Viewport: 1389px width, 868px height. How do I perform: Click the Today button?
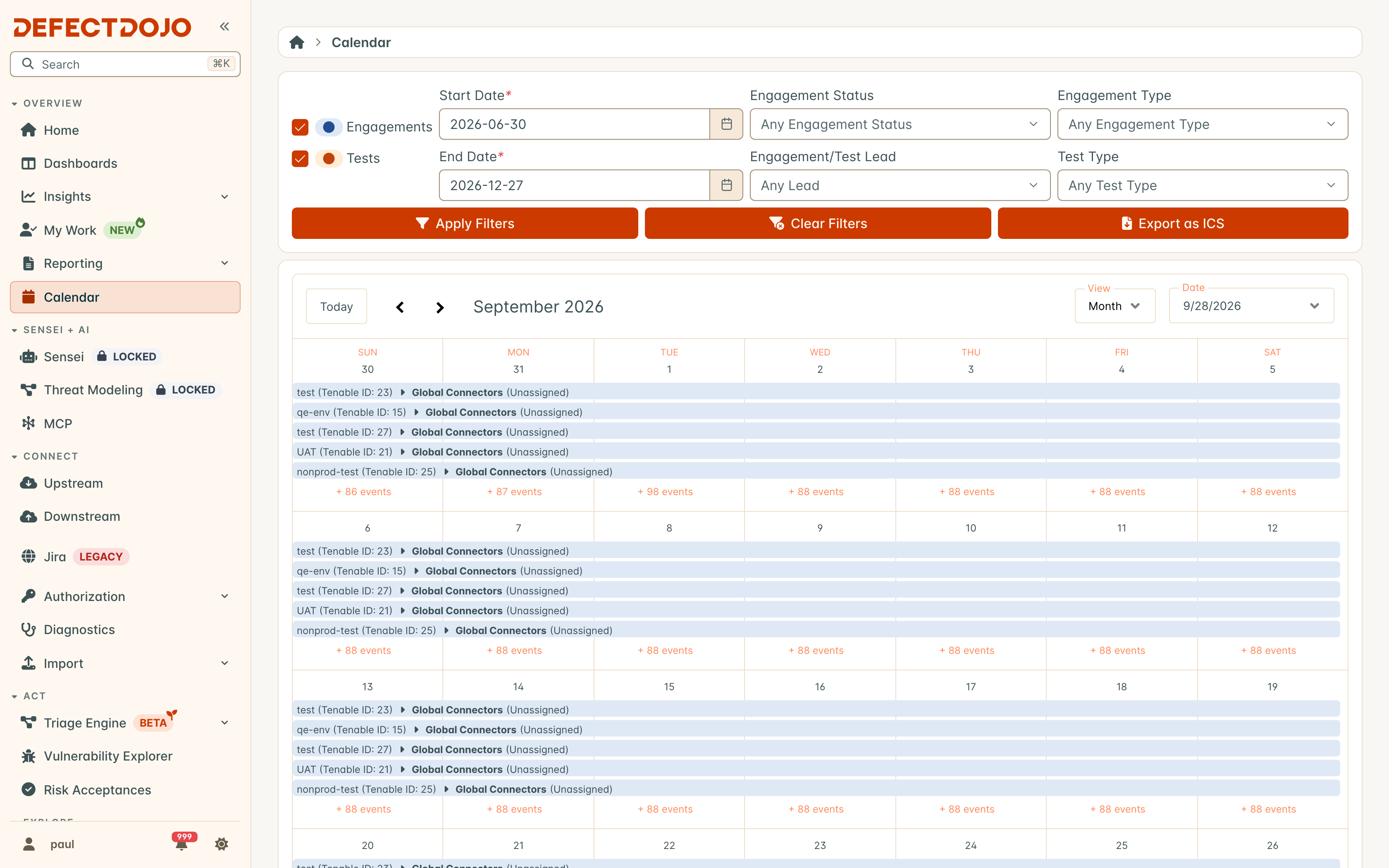point(337,307)
